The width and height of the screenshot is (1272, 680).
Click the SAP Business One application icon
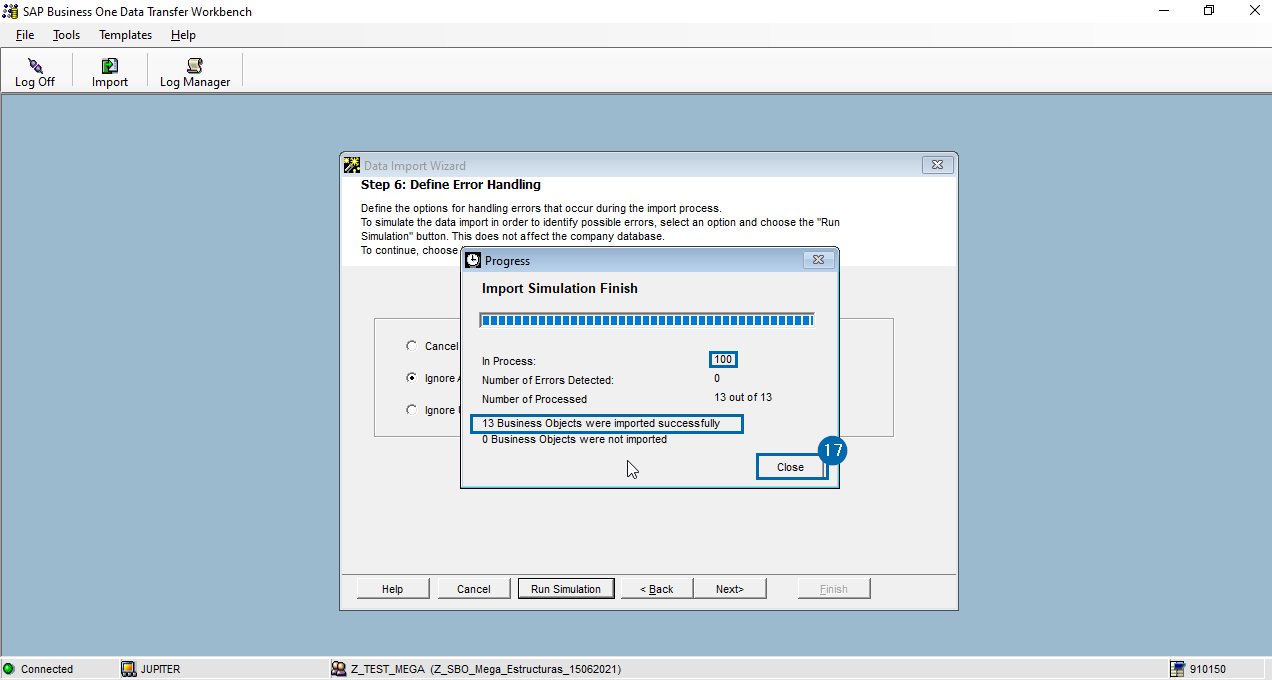coord(10,11)
